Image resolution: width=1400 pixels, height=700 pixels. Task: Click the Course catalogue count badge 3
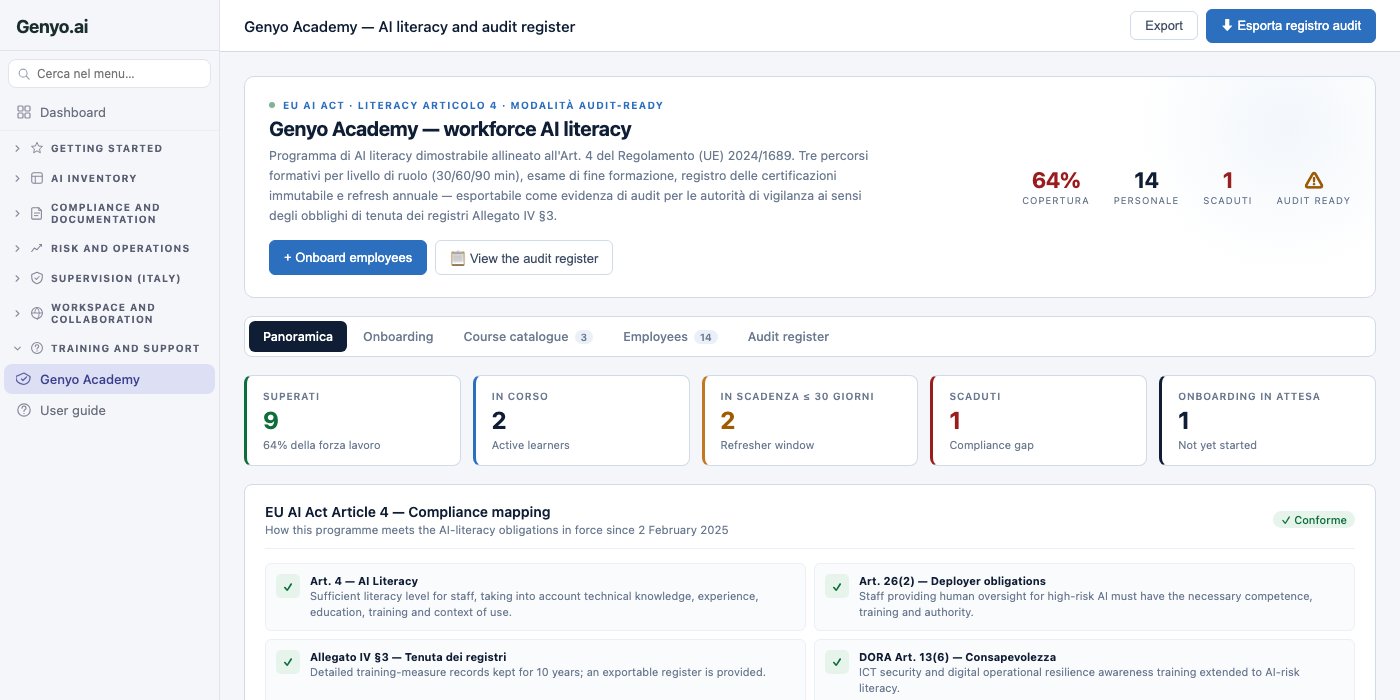point(584,338)
